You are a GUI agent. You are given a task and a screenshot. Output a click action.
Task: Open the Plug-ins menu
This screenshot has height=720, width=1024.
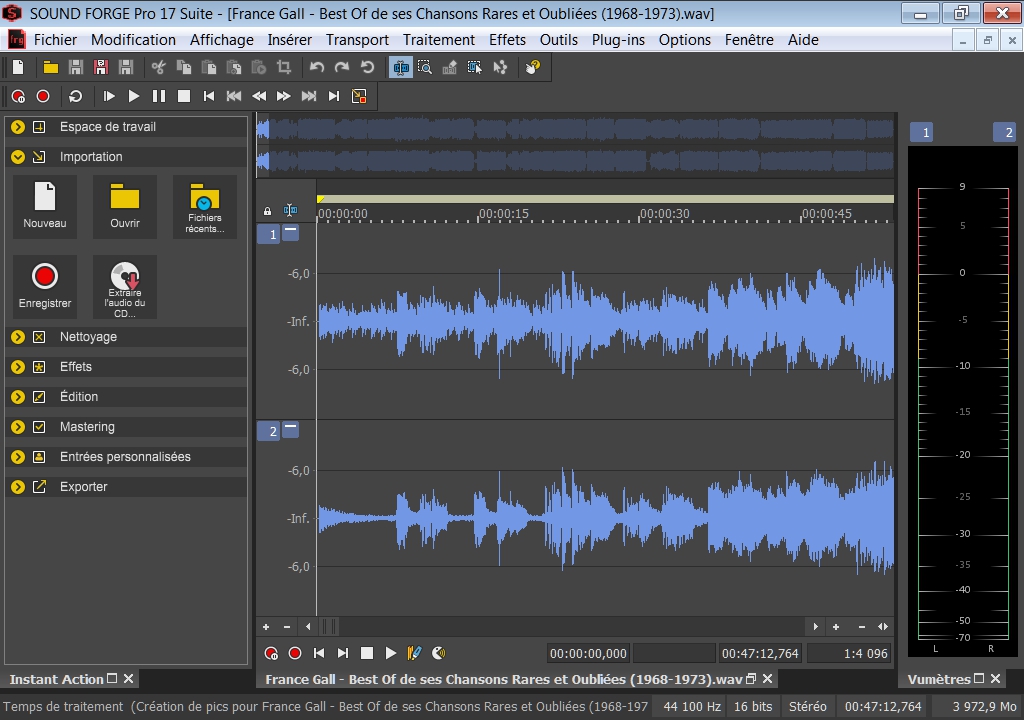(x=618, y=40)
